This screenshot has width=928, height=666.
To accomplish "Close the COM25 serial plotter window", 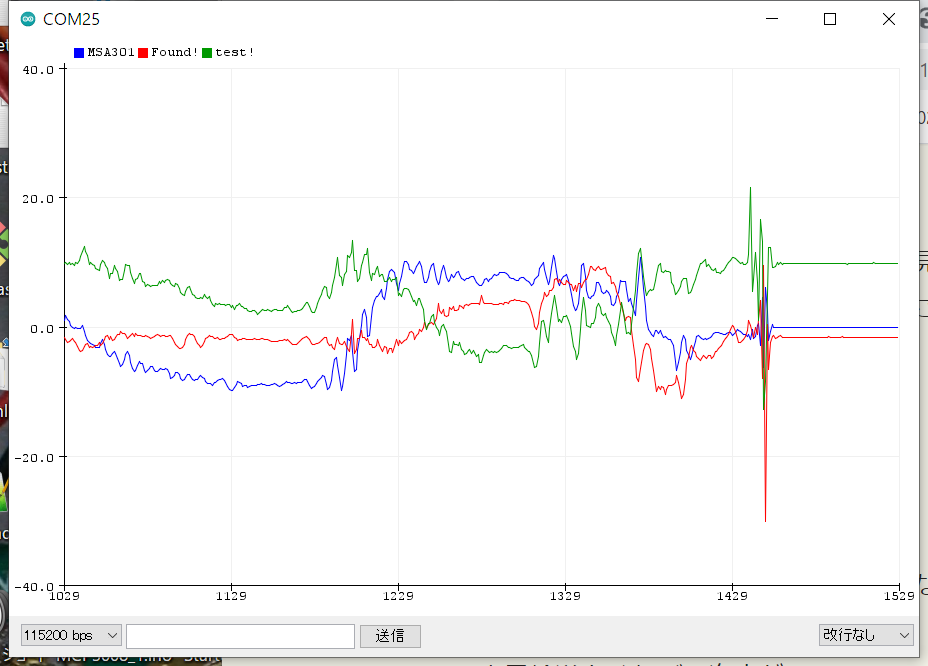I will tap(888, 19).
